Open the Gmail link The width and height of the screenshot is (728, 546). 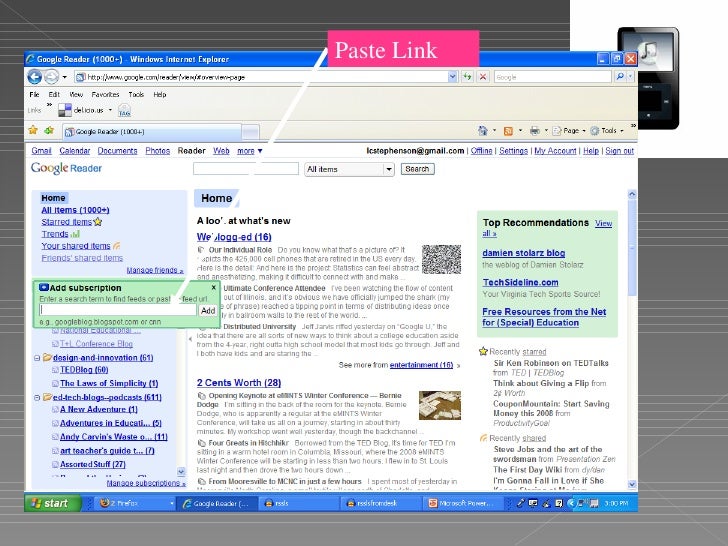click(x=41, y=151)
